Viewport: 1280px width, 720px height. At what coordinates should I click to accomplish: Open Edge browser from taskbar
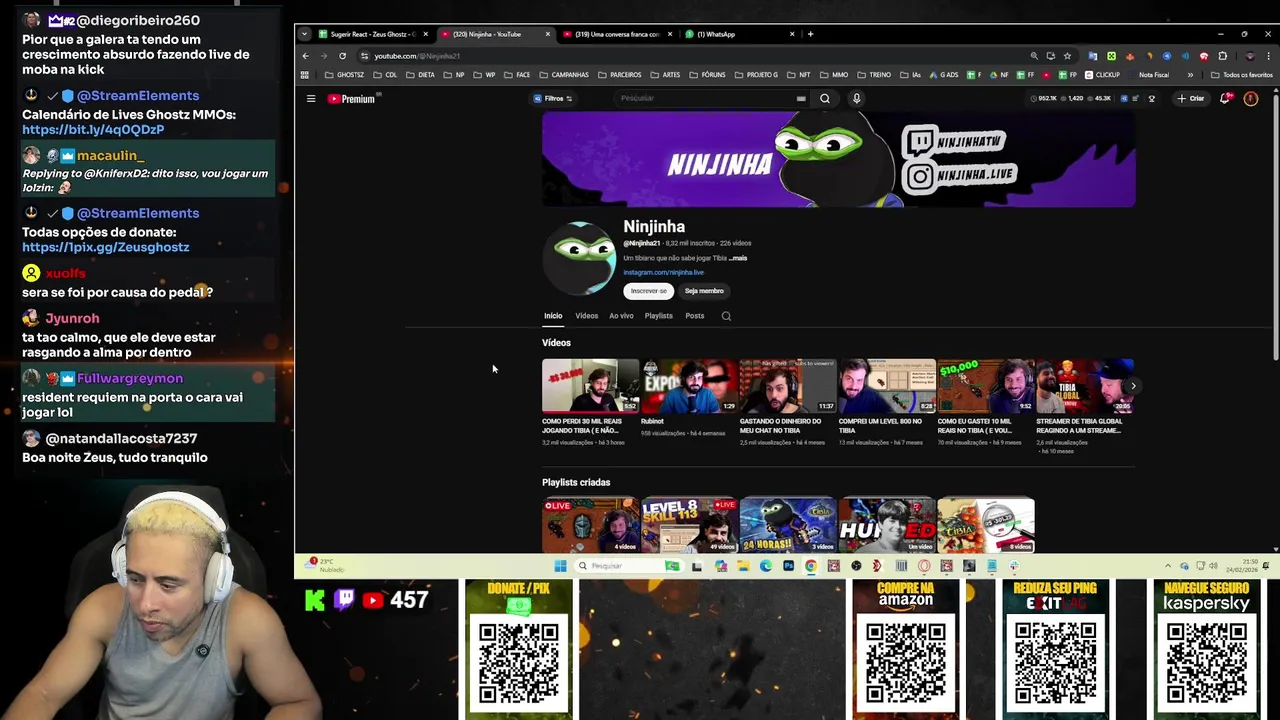click(x=766, y=566)
